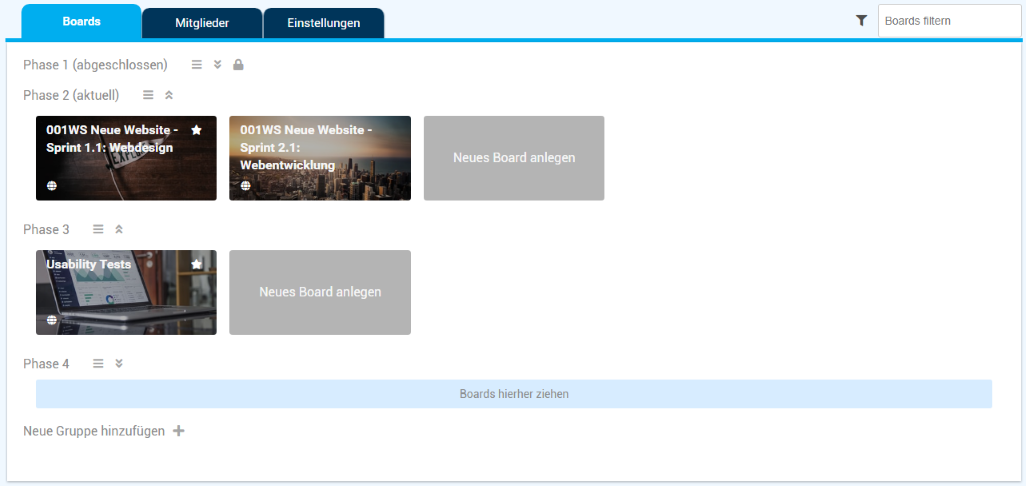Click the Phase 4 group title
The width and height of the screenshot is (1026, 486).
[46, 363]
